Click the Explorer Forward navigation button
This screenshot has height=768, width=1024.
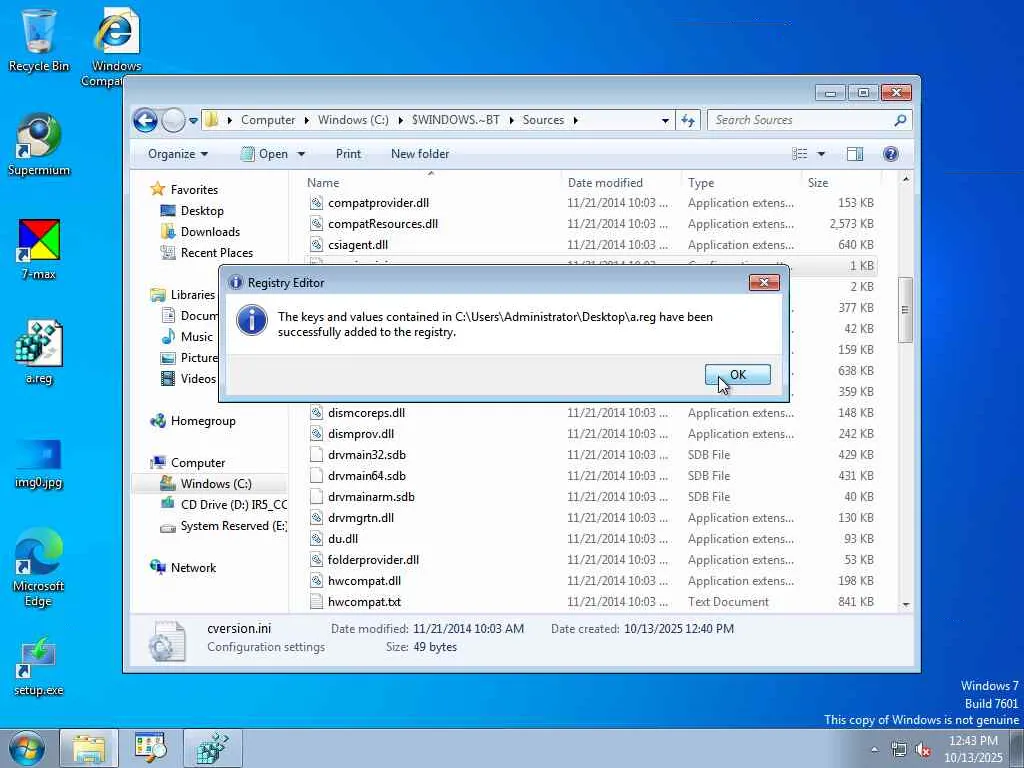click(x=173, y=120)
